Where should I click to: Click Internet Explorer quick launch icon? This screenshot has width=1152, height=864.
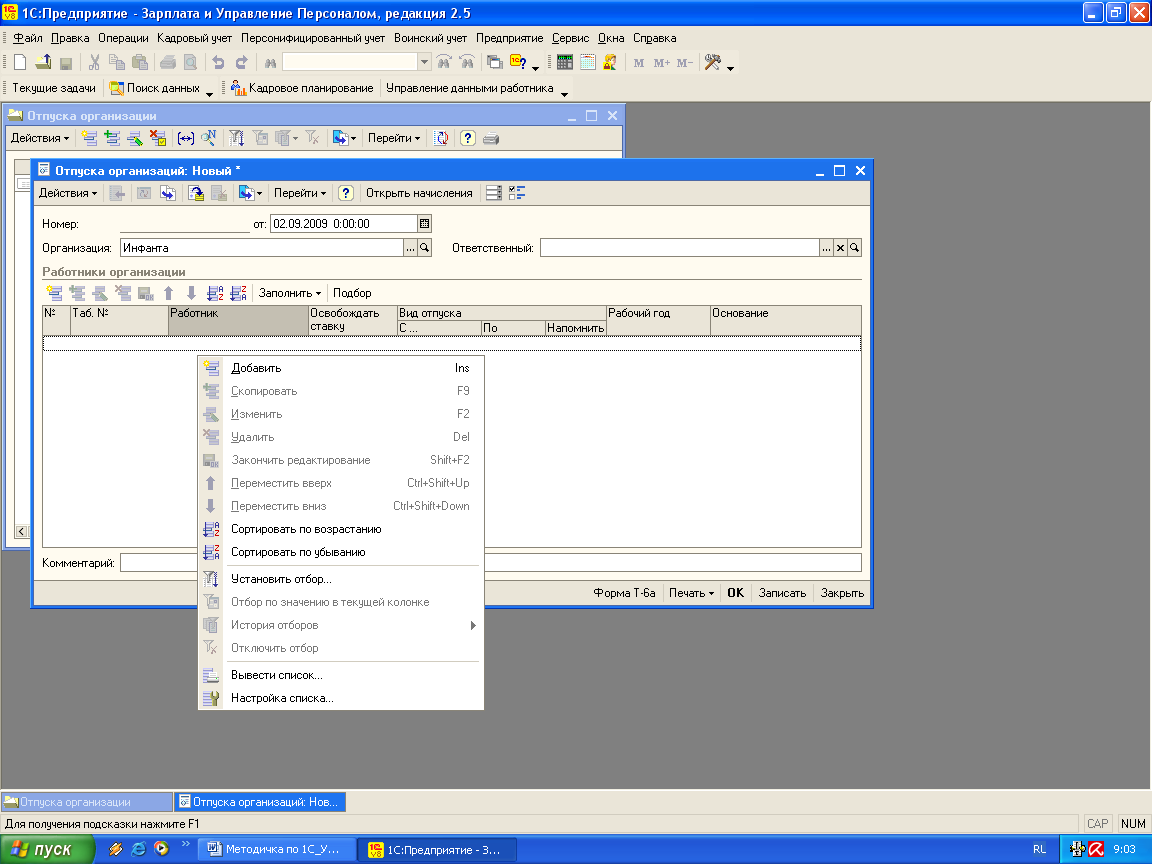(x=138, y=849)
